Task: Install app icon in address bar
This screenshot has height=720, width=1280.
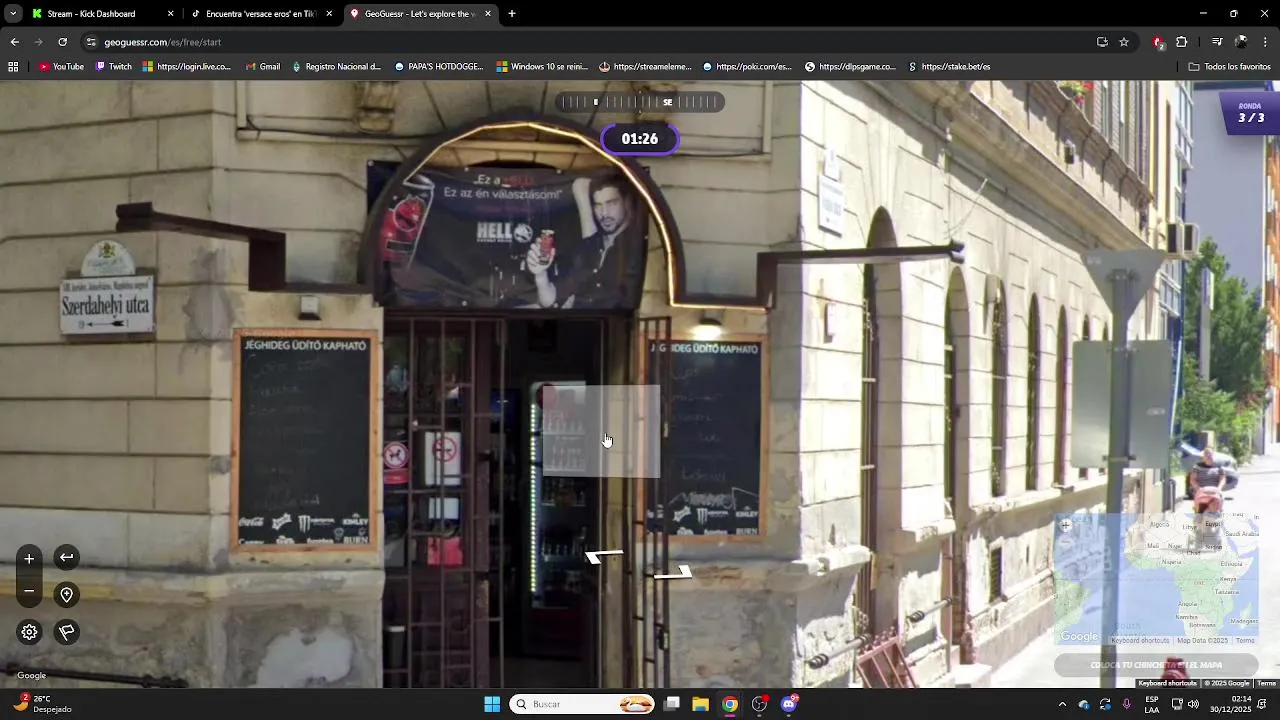Action: (1102, 42)
